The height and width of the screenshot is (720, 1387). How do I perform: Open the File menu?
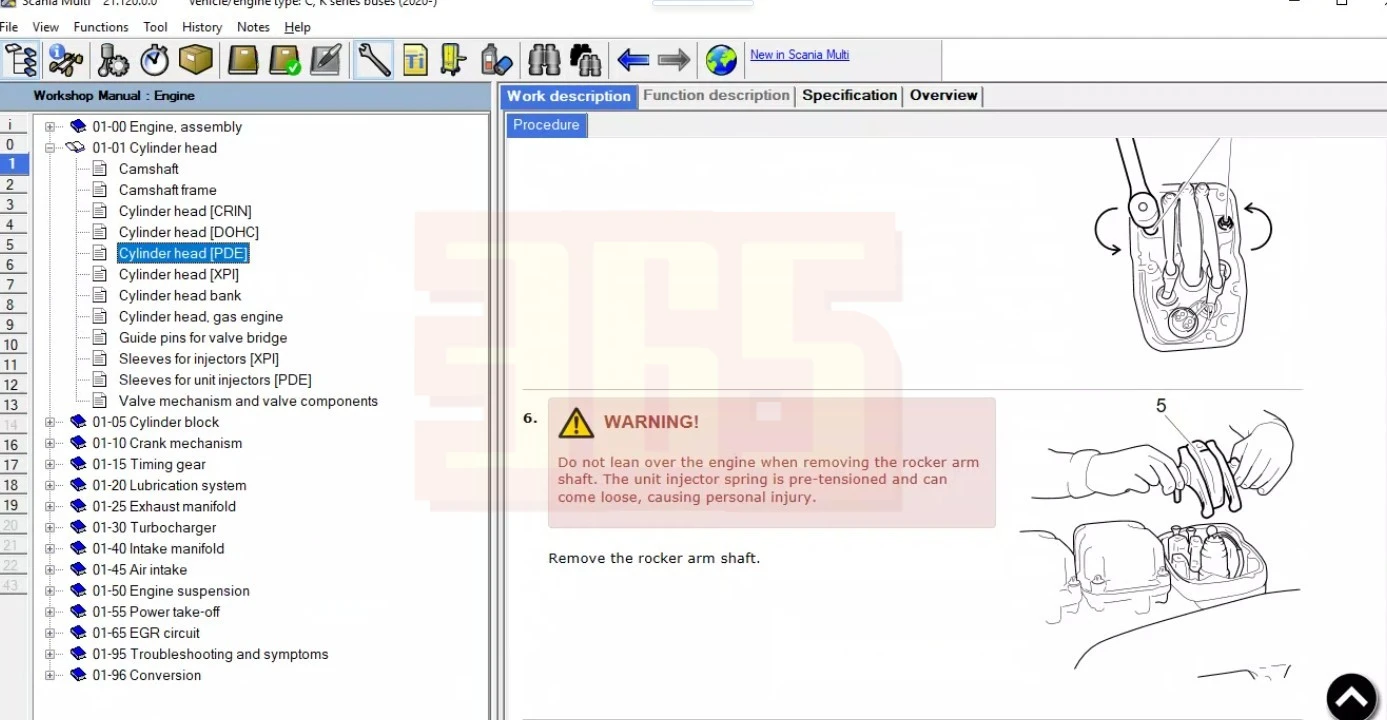9,27
